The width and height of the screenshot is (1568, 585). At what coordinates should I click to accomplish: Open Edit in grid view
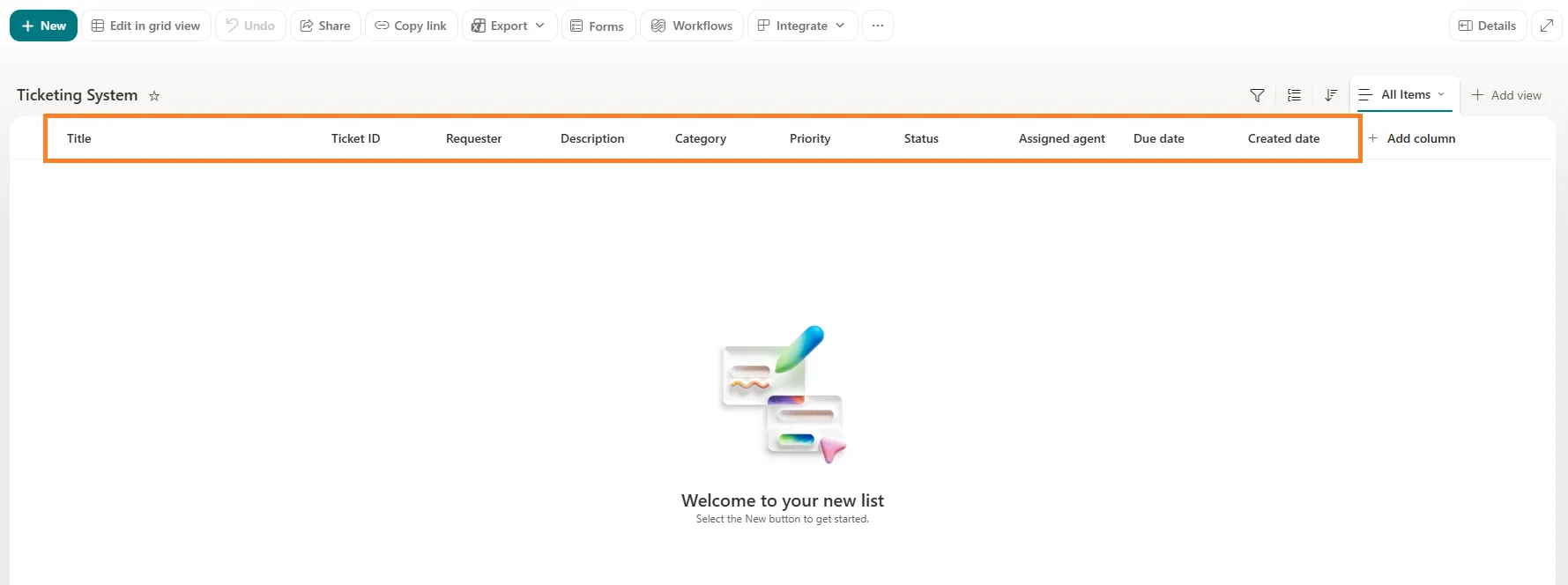pyautogui.click(x=146, y=26)
